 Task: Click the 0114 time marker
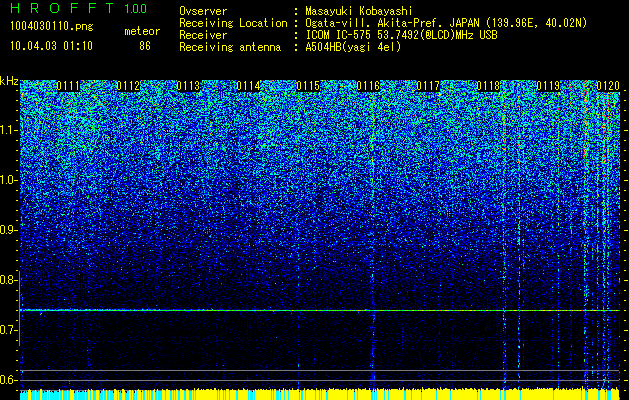click(248, 86)
